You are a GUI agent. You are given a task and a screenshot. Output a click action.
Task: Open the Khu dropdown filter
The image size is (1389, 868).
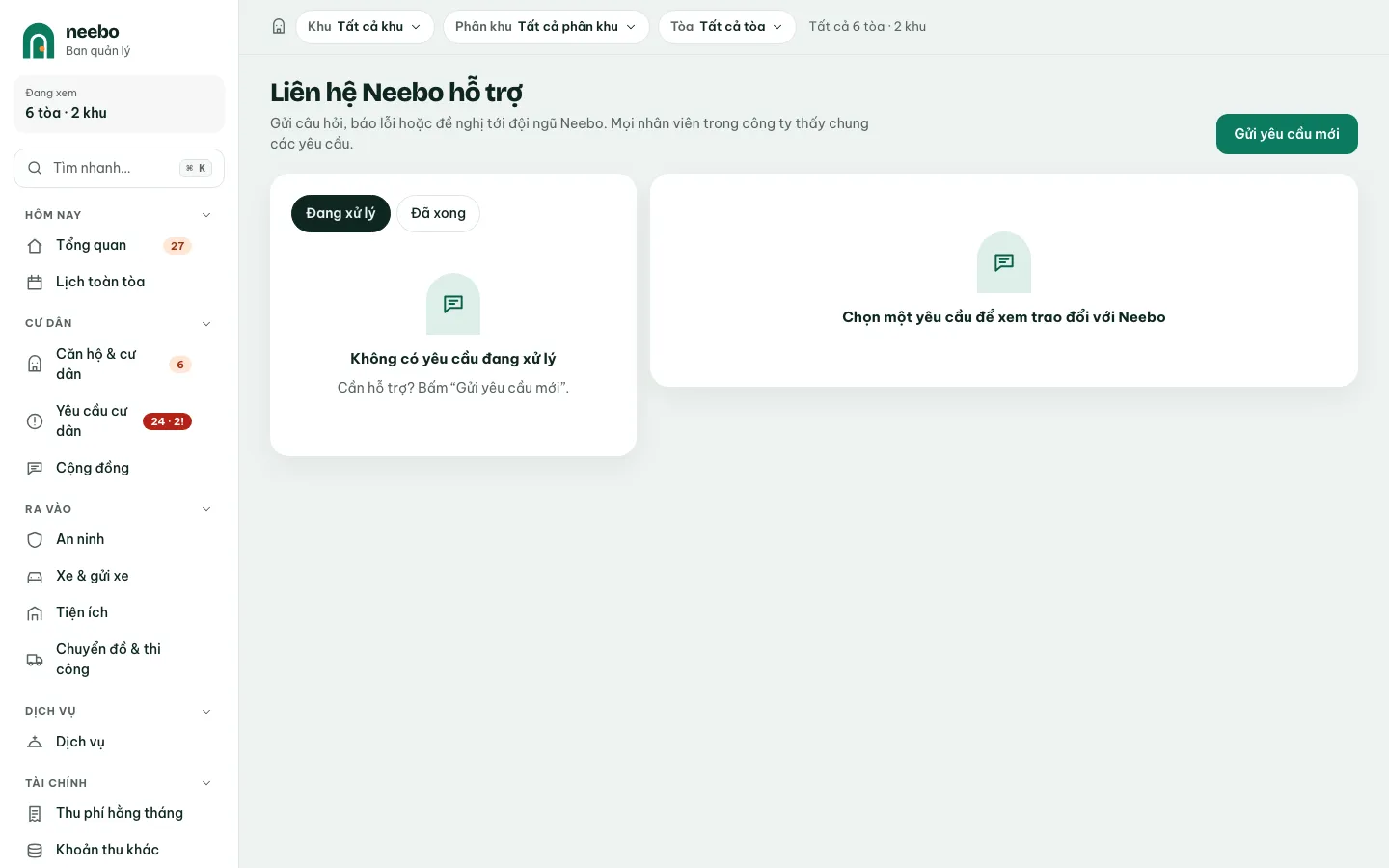(365, 27)
